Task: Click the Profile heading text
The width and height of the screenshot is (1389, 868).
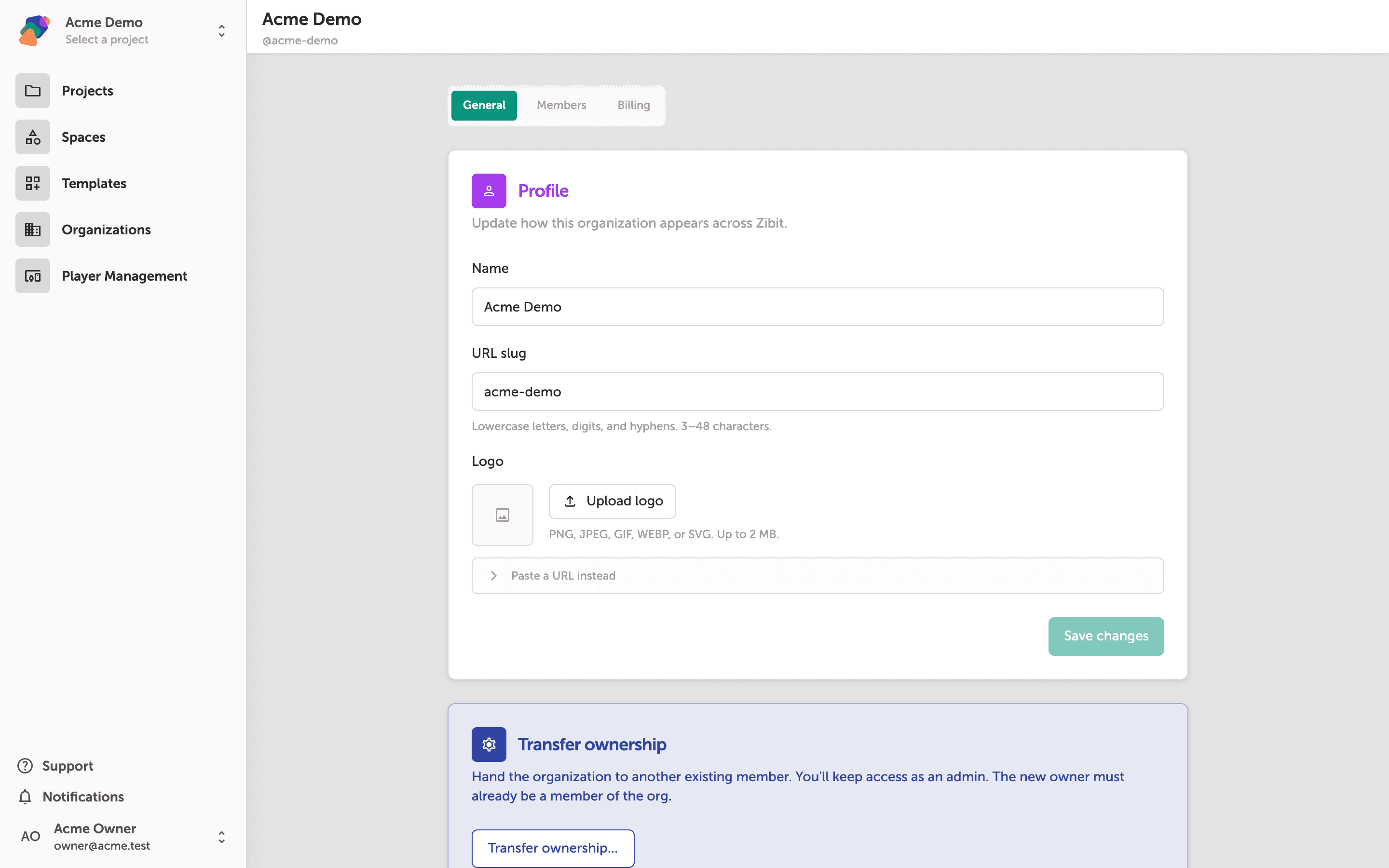Action: [543, 190]
